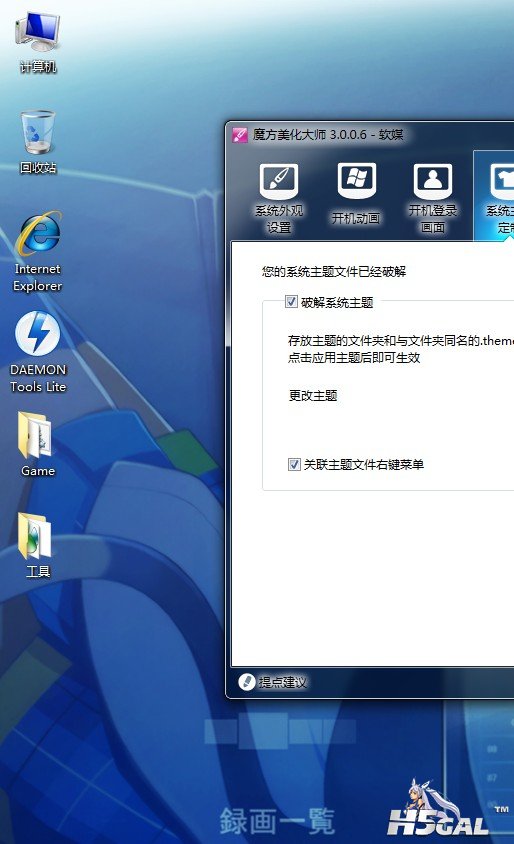Click the H5GAL logo on wallpaper
The height and width of the screenshot is (844, 514).
coord(439,809)
